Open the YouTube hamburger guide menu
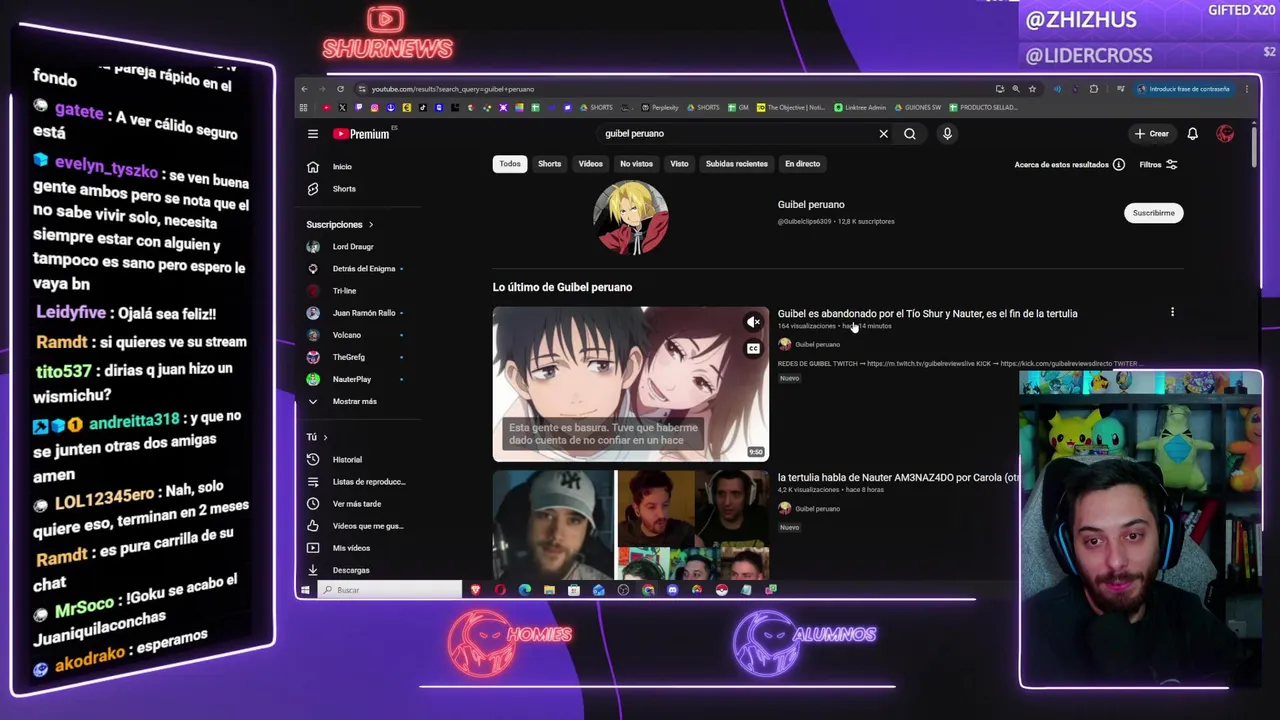Screen dimensions: 1280x720 click(313, 134)
